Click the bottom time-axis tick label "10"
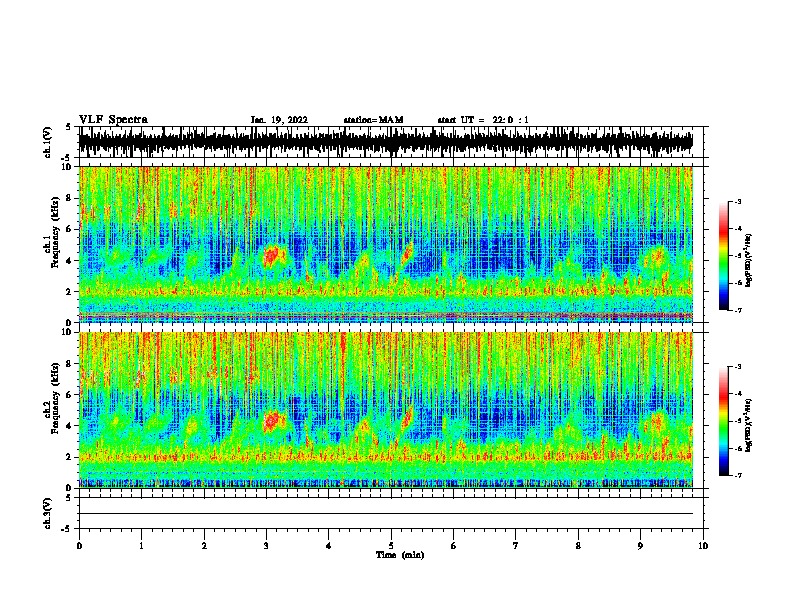Image resolution: width=792 pixels, height=612 pixels. click(703, 546)
